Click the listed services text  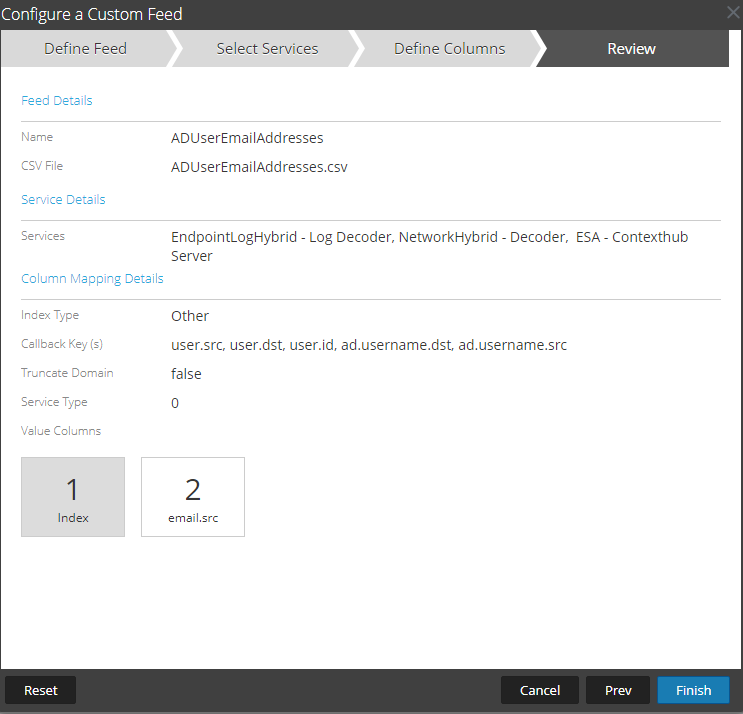click(429, 246)
